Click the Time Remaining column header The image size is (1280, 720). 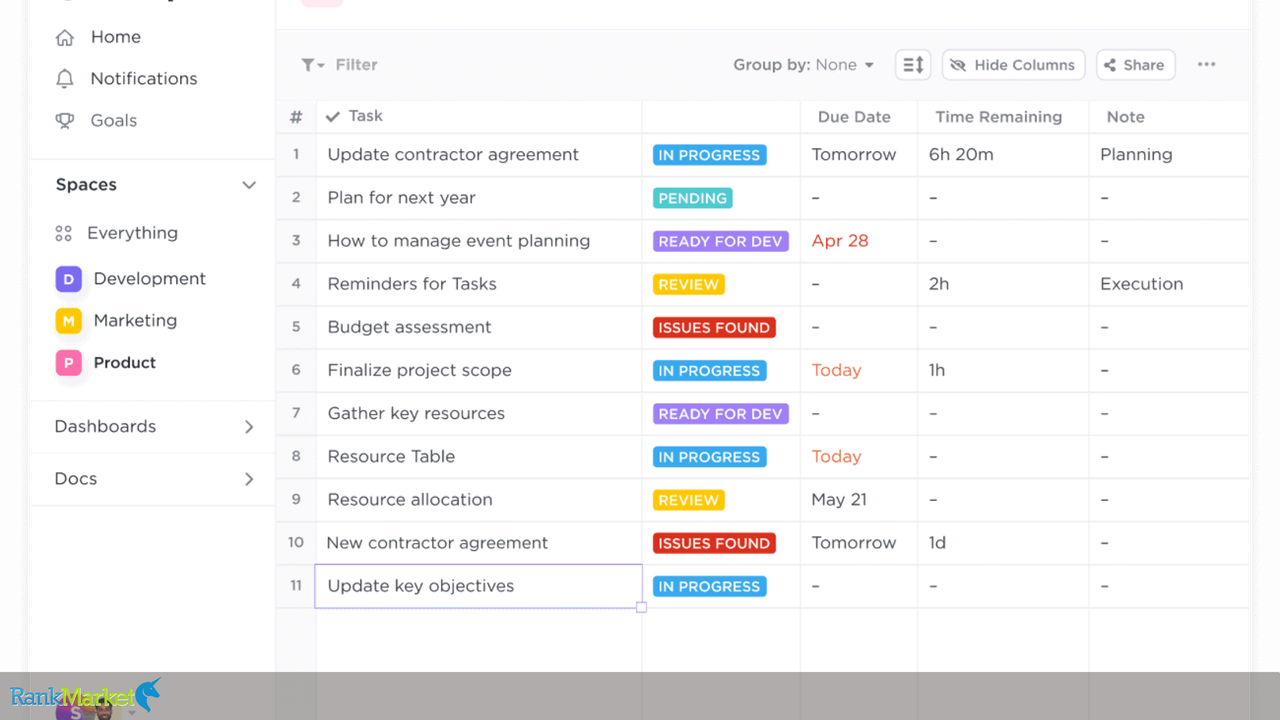(999, 117)
